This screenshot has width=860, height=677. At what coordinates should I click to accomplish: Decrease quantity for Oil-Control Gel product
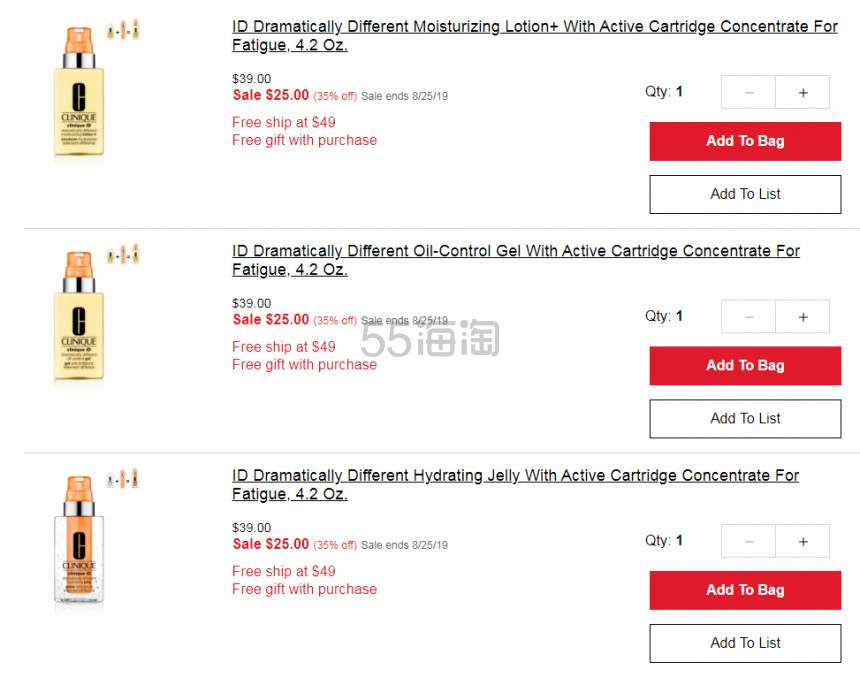(749, 317)
